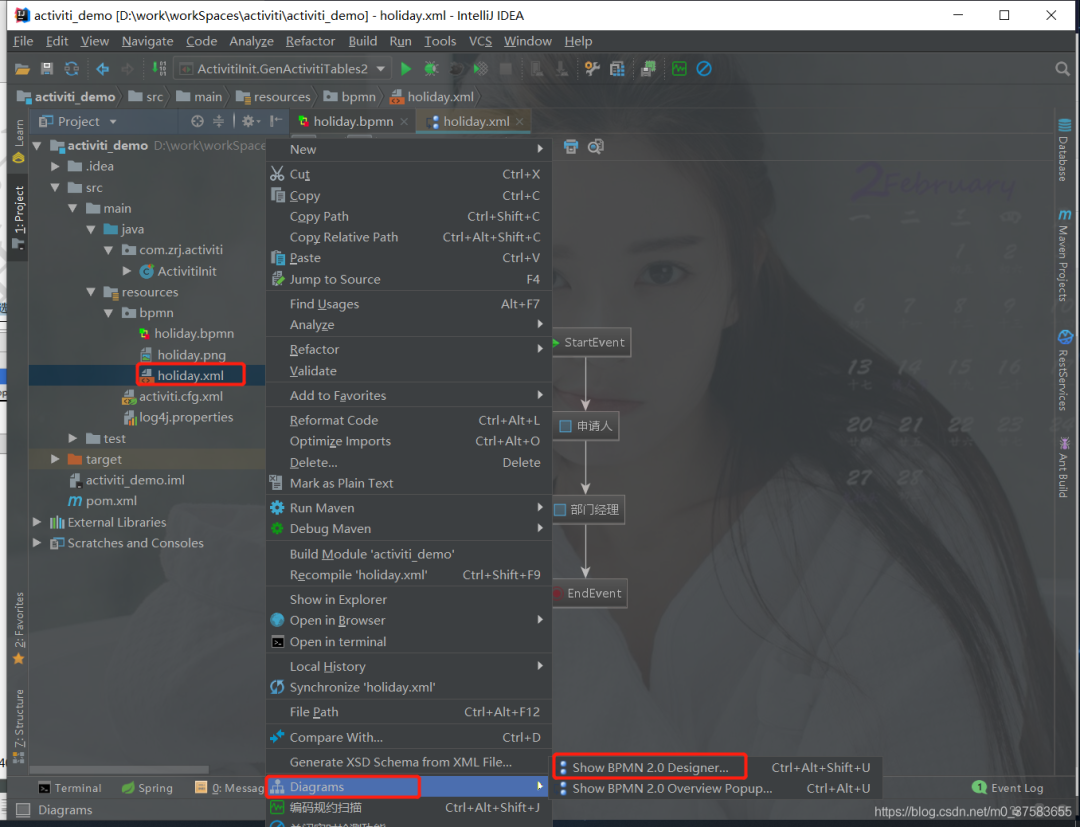Open the Refactor menu in menu bar
1080x827 pixels.
(x=310, y=41)
